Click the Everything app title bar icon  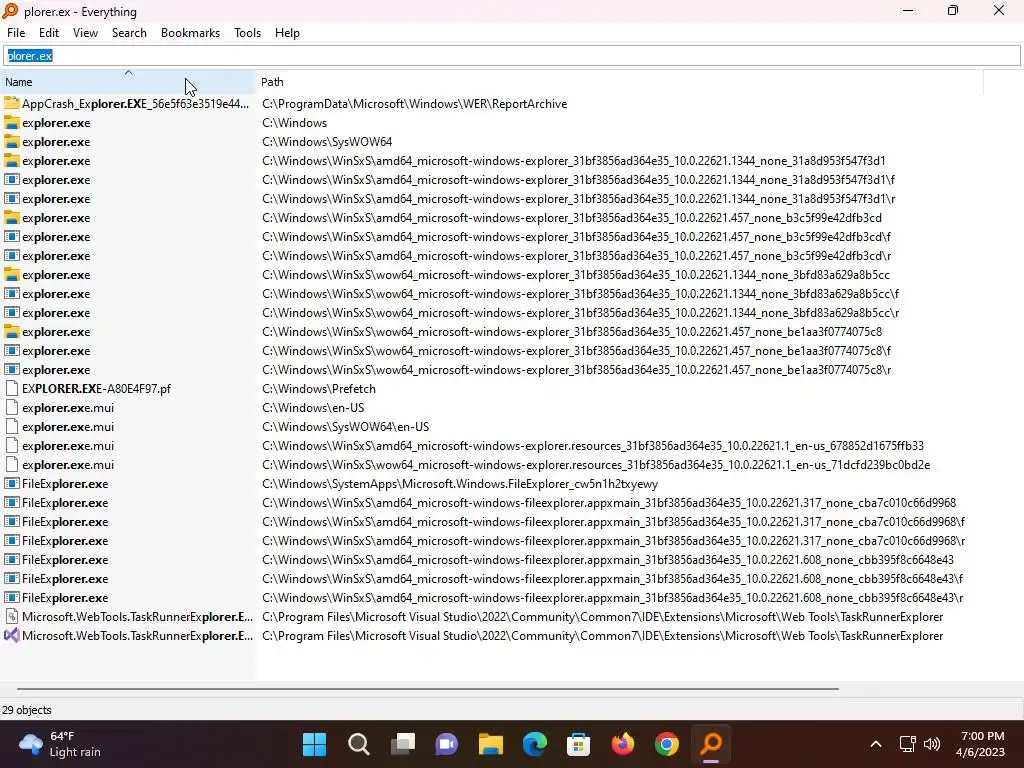tap(10, 11)
